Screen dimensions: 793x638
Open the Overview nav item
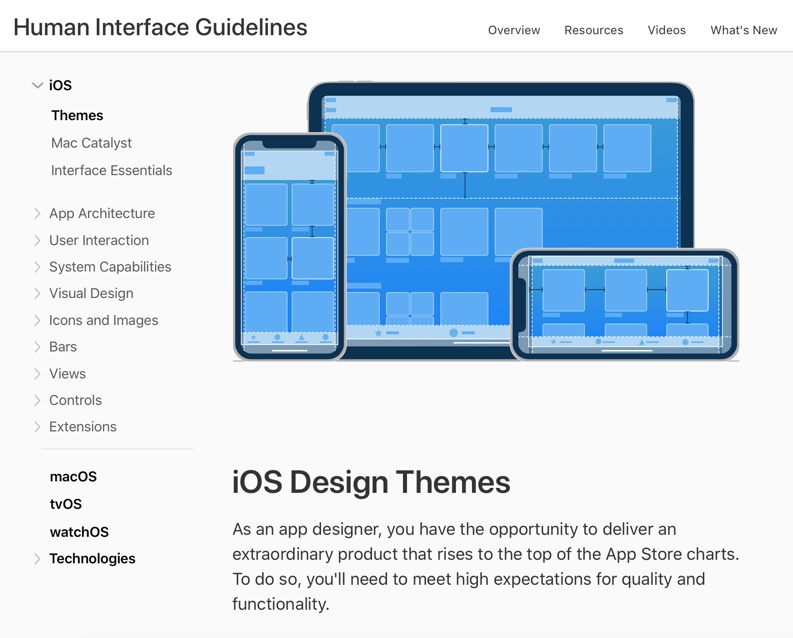point(514,30)
